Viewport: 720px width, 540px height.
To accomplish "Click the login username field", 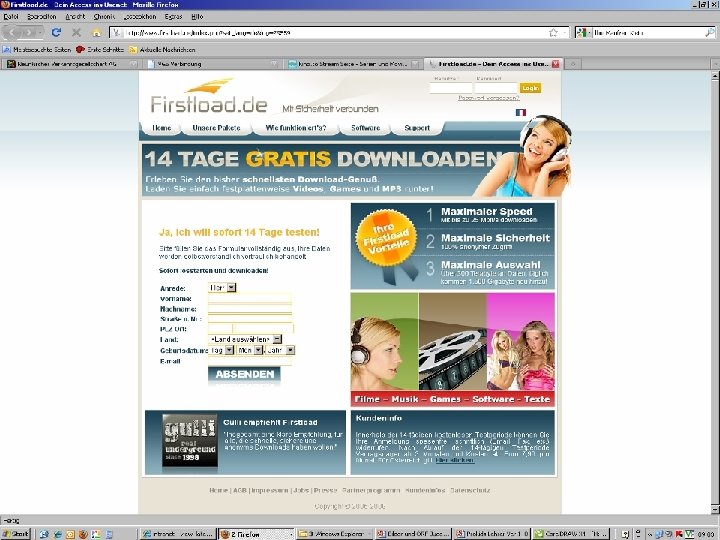I will coord(450,88).
